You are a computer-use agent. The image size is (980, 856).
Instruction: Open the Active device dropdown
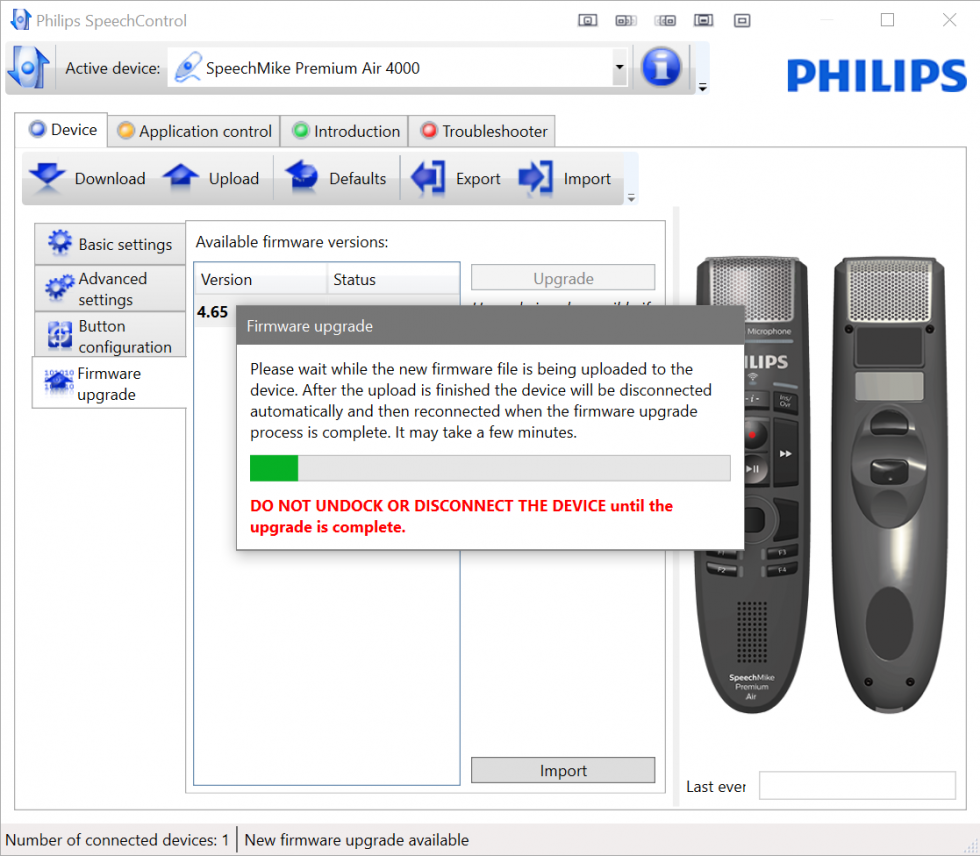pos(619,69)
